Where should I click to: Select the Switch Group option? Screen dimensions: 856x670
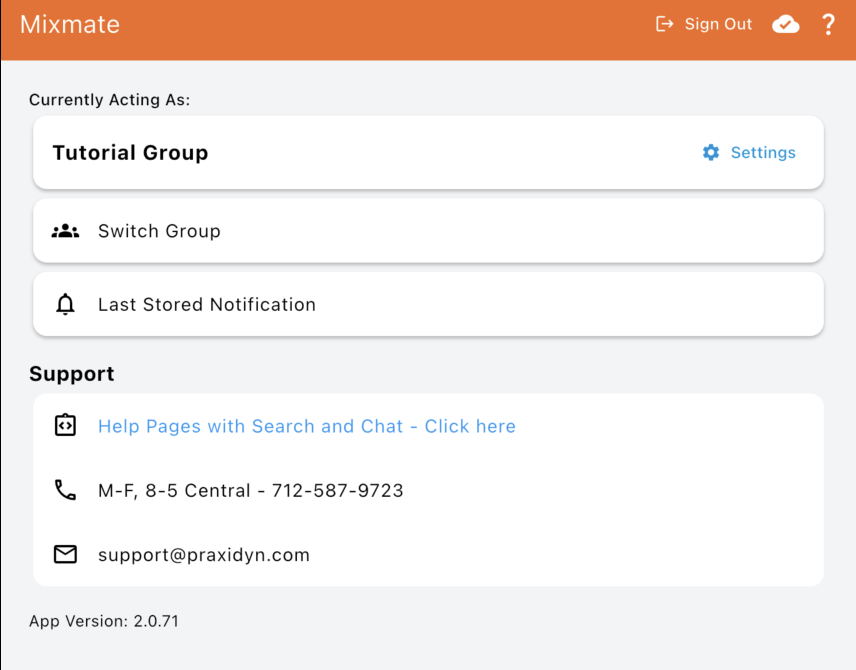(x=159, y=231)
